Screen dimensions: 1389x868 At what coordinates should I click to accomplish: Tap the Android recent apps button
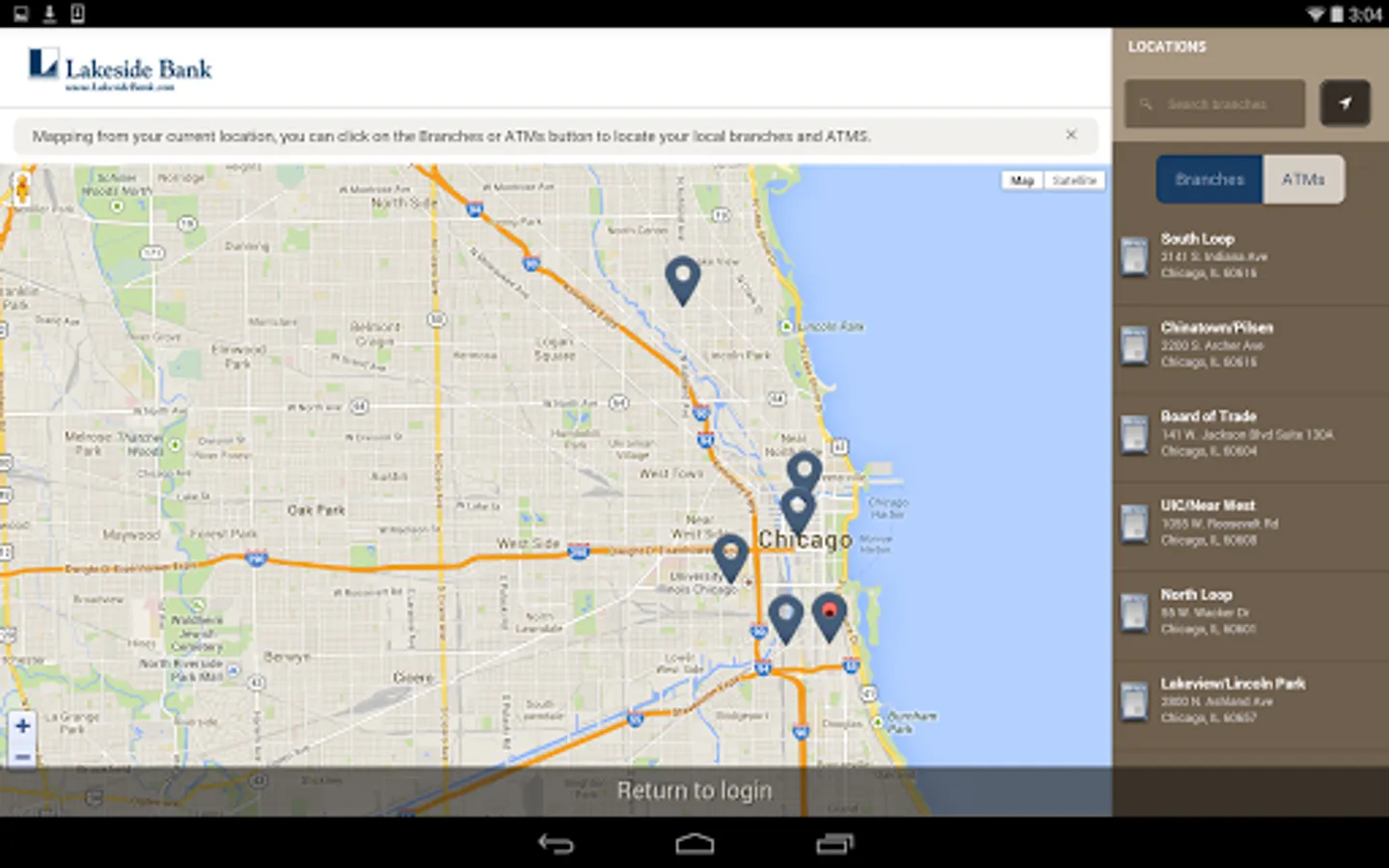click(834, 844)
